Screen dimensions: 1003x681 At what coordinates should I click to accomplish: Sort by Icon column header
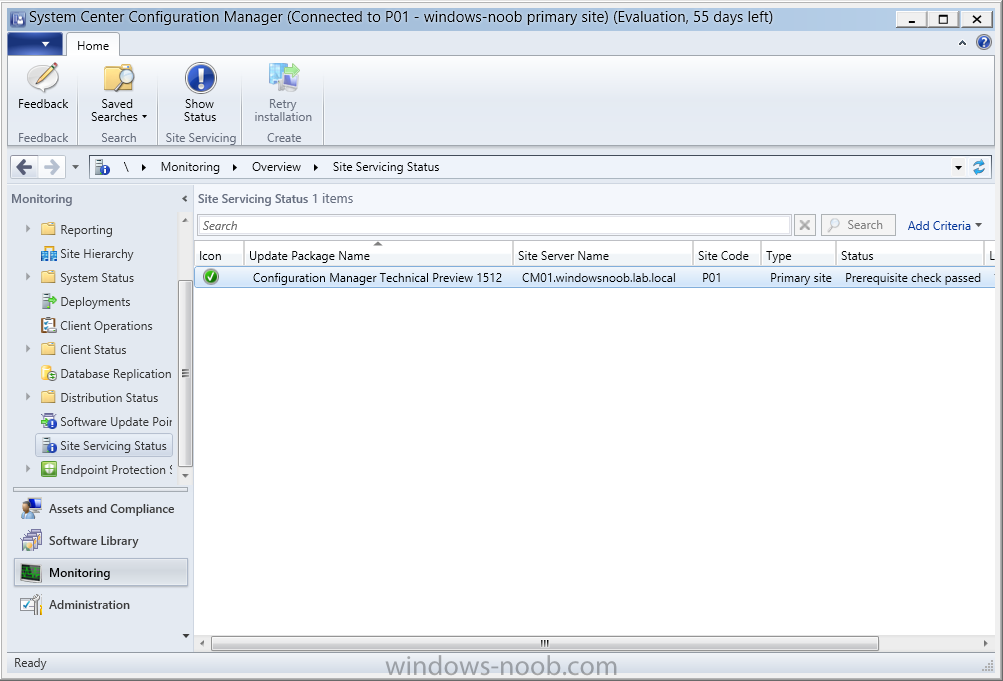[219, 255]
